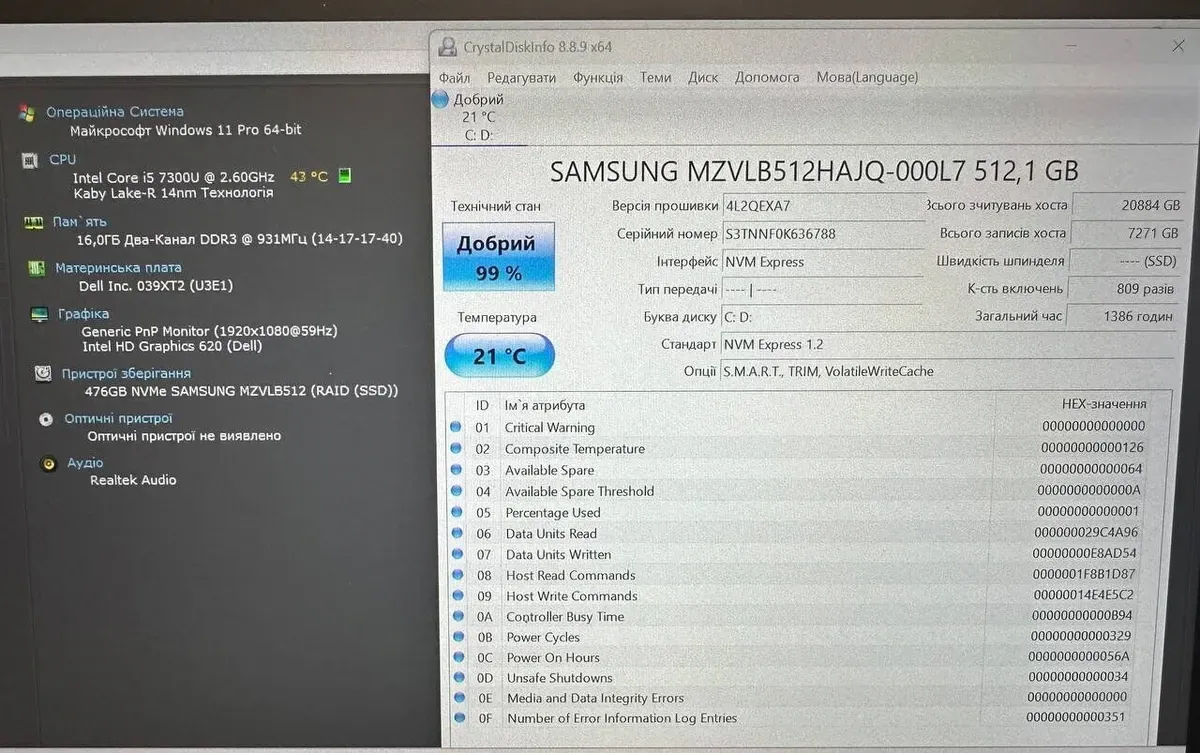Click the RAM memory icon
Screen dimensions: 1200x753
pyautogui.click(x=33, y=222)
